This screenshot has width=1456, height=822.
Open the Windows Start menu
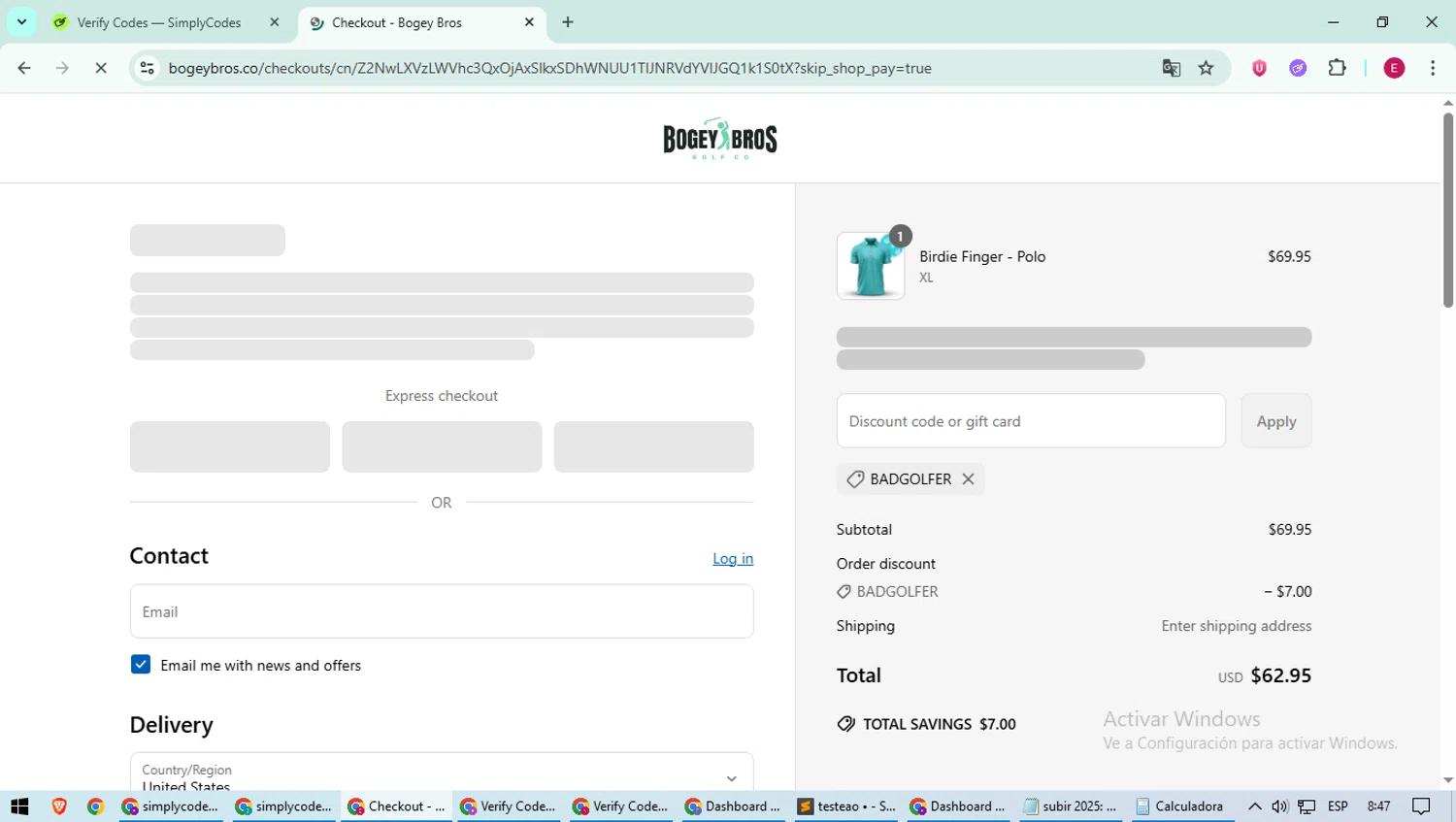pyautogui.click(x=19, y=806)
